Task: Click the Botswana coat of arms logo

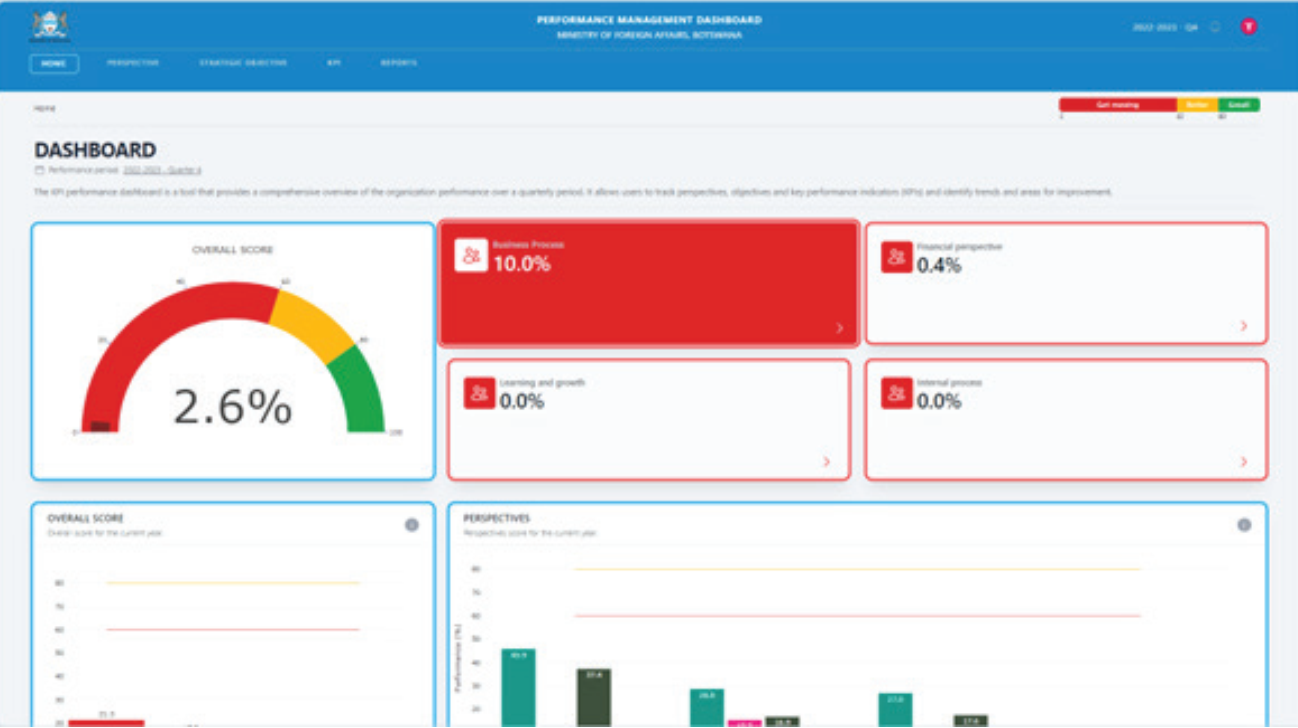Action: (50, 26)
